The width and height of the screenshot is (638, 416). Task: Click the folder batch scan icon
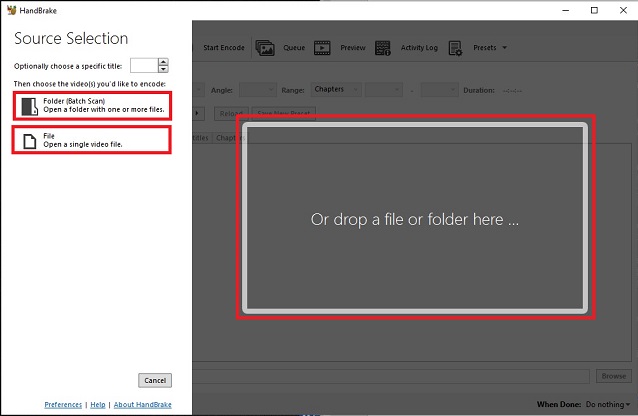click(x=30, y=106)
